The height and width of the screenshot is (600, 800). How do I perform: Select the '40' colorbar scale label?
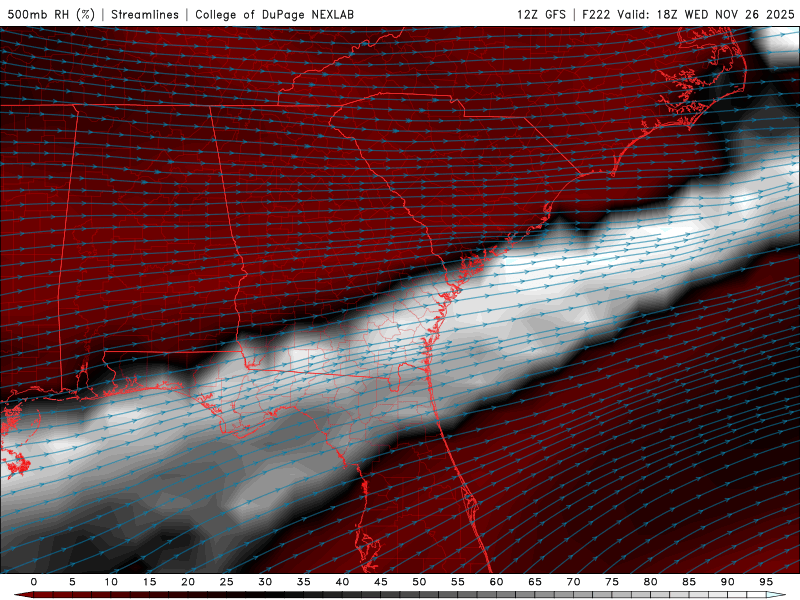click(342, 582)
